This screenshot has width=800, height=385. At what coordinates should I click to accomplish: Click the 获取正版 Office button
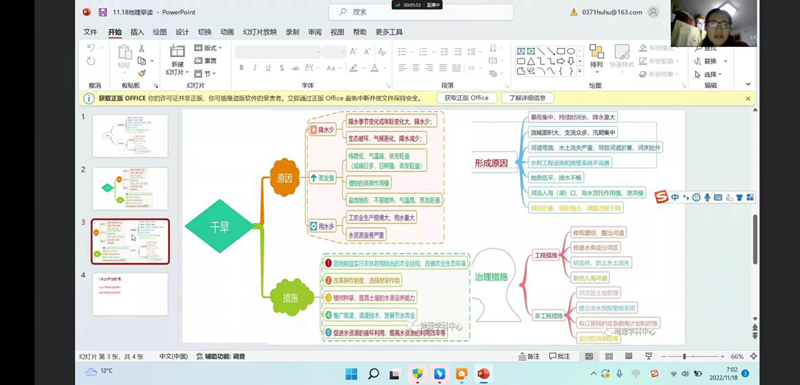click(466, 98)
